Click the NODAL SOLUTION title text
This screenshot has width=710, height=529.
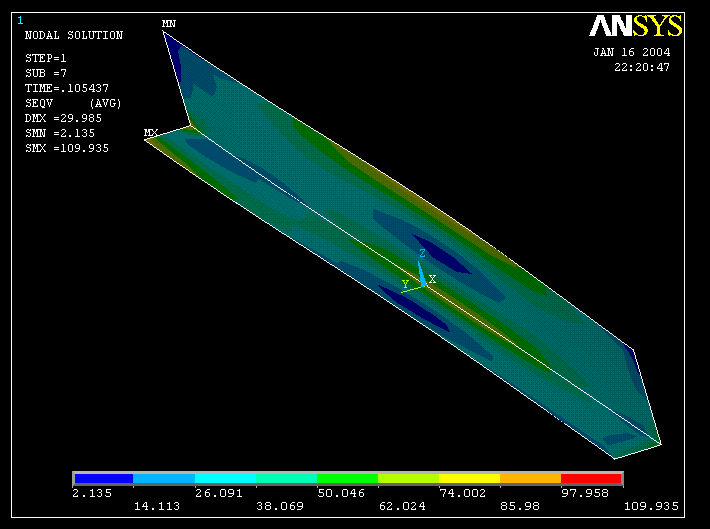(x=74, y=35)
